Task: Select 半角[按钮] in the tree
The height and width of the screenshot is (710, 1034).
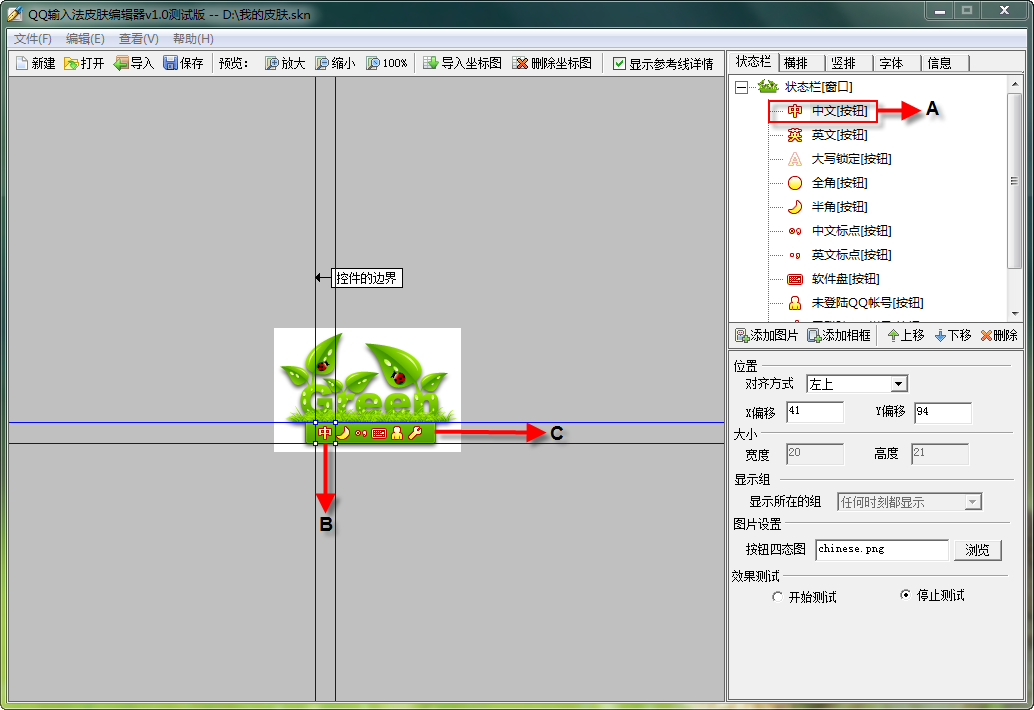Action: coord(839,207)
